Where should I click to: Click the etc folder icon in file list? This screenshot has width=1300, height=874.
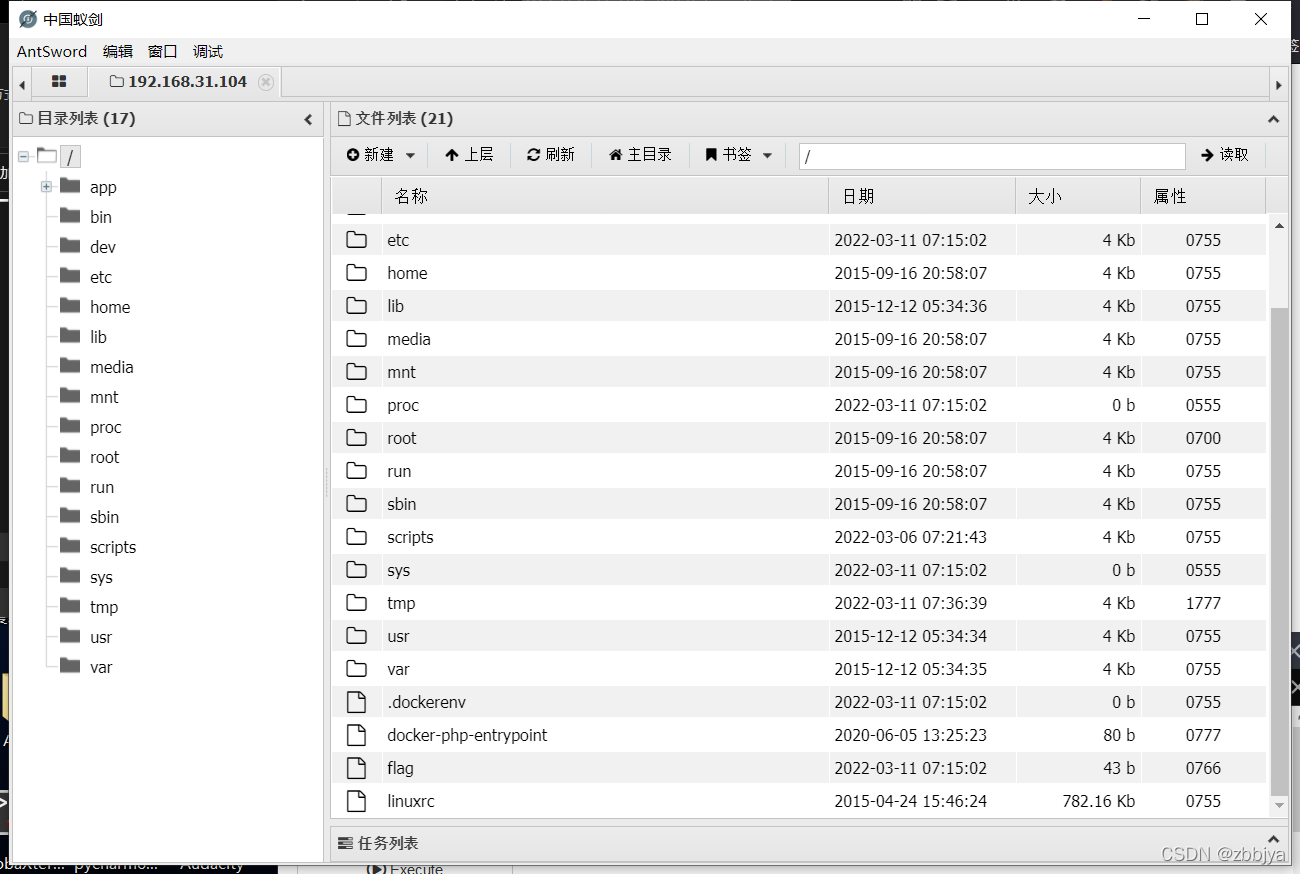pos(356,240)
